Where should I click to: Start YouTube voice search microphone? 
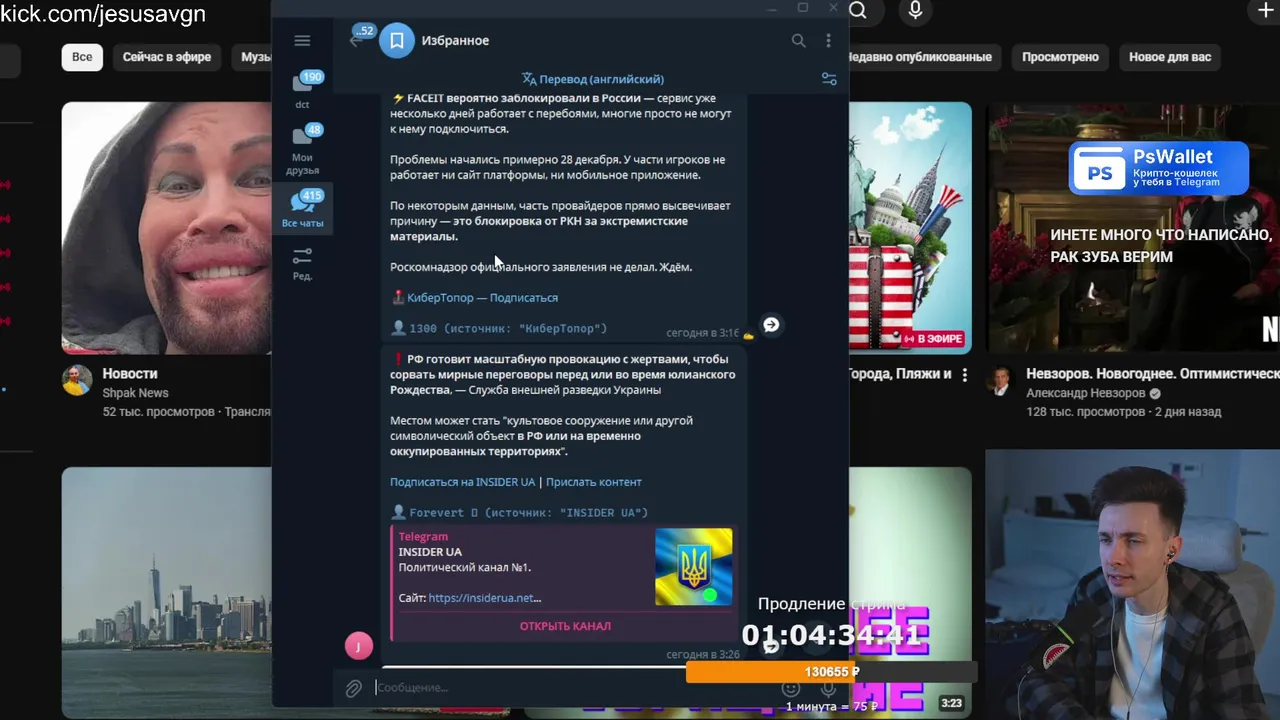(915, 11)
